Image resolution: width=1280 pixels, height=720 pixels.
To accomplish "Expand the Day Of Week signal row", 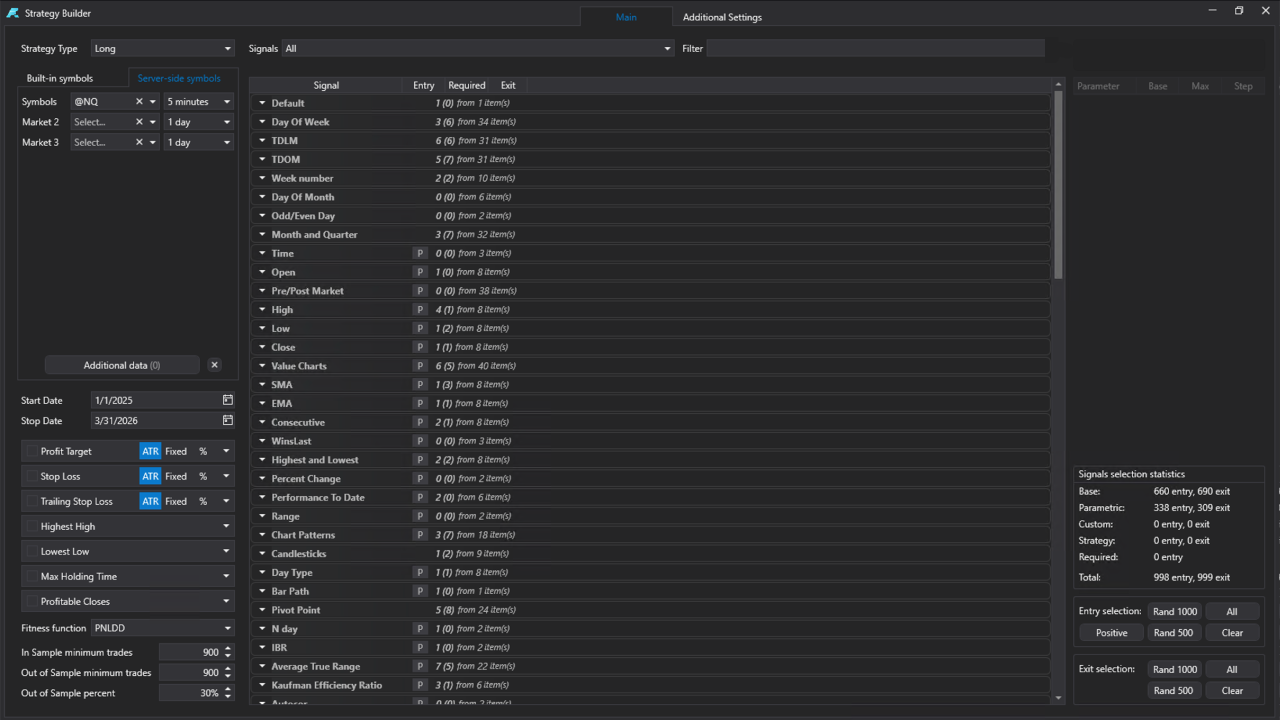I will (263, 121).
